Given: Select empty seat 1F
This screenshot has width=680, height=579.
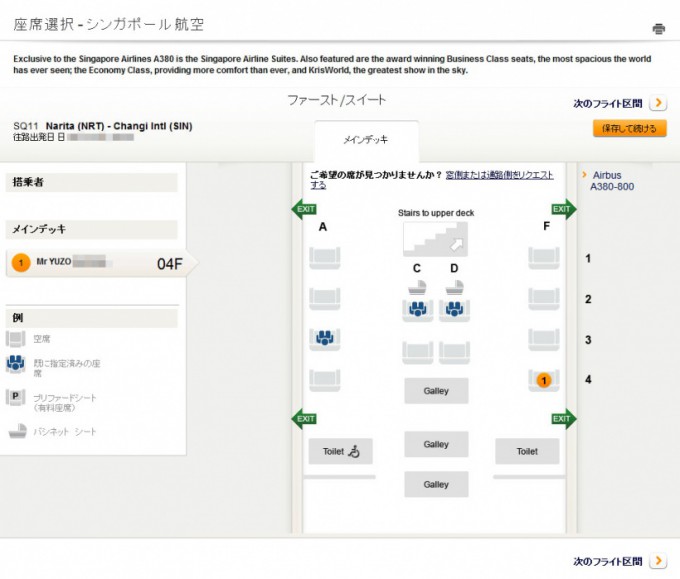Looking at the screenshot, I should pyautogui.click(x=544, y=258).
